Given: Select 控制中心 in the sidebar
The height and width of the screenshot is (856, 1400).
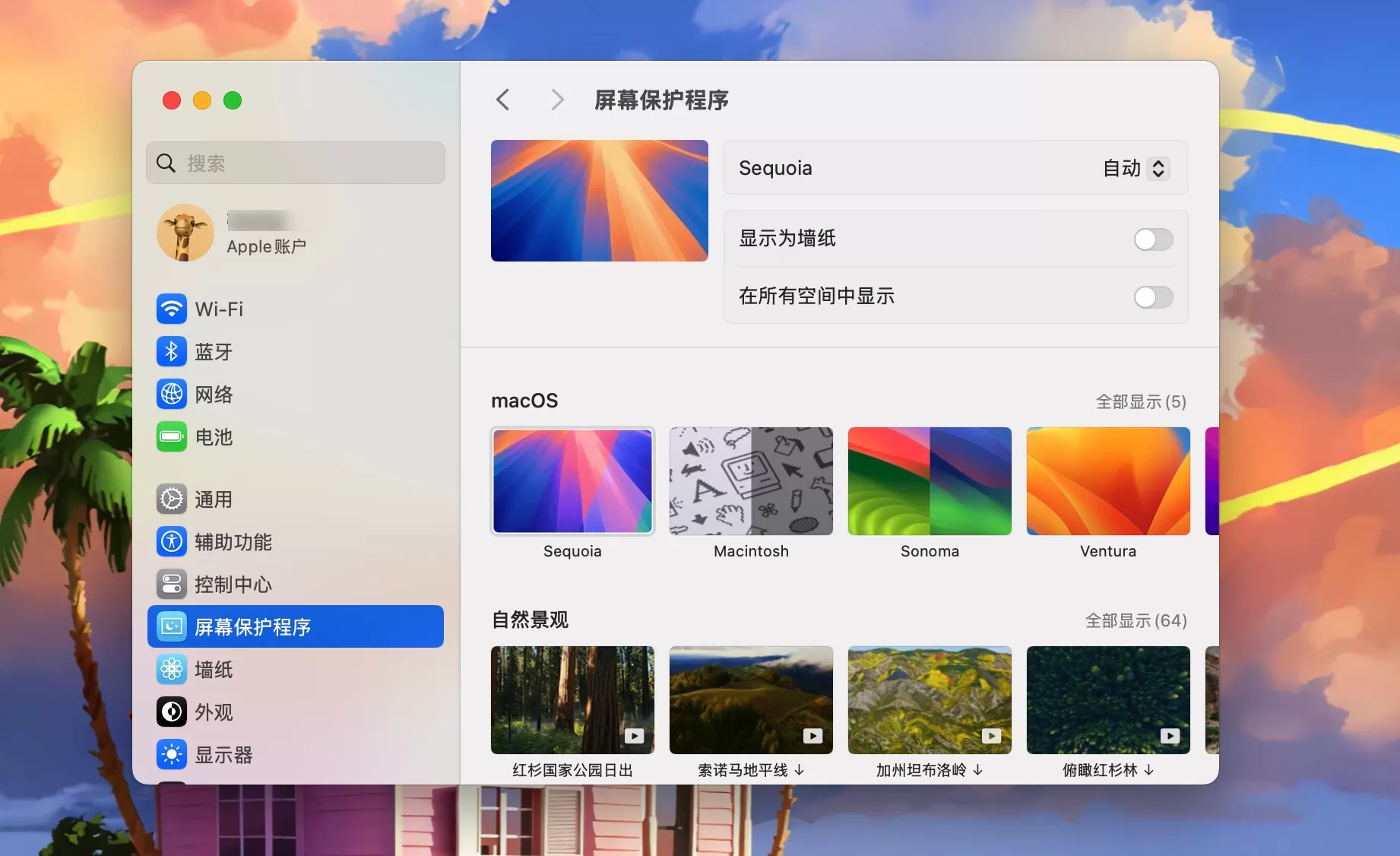Looking at the screenshot, I should [x=296, y=585].
